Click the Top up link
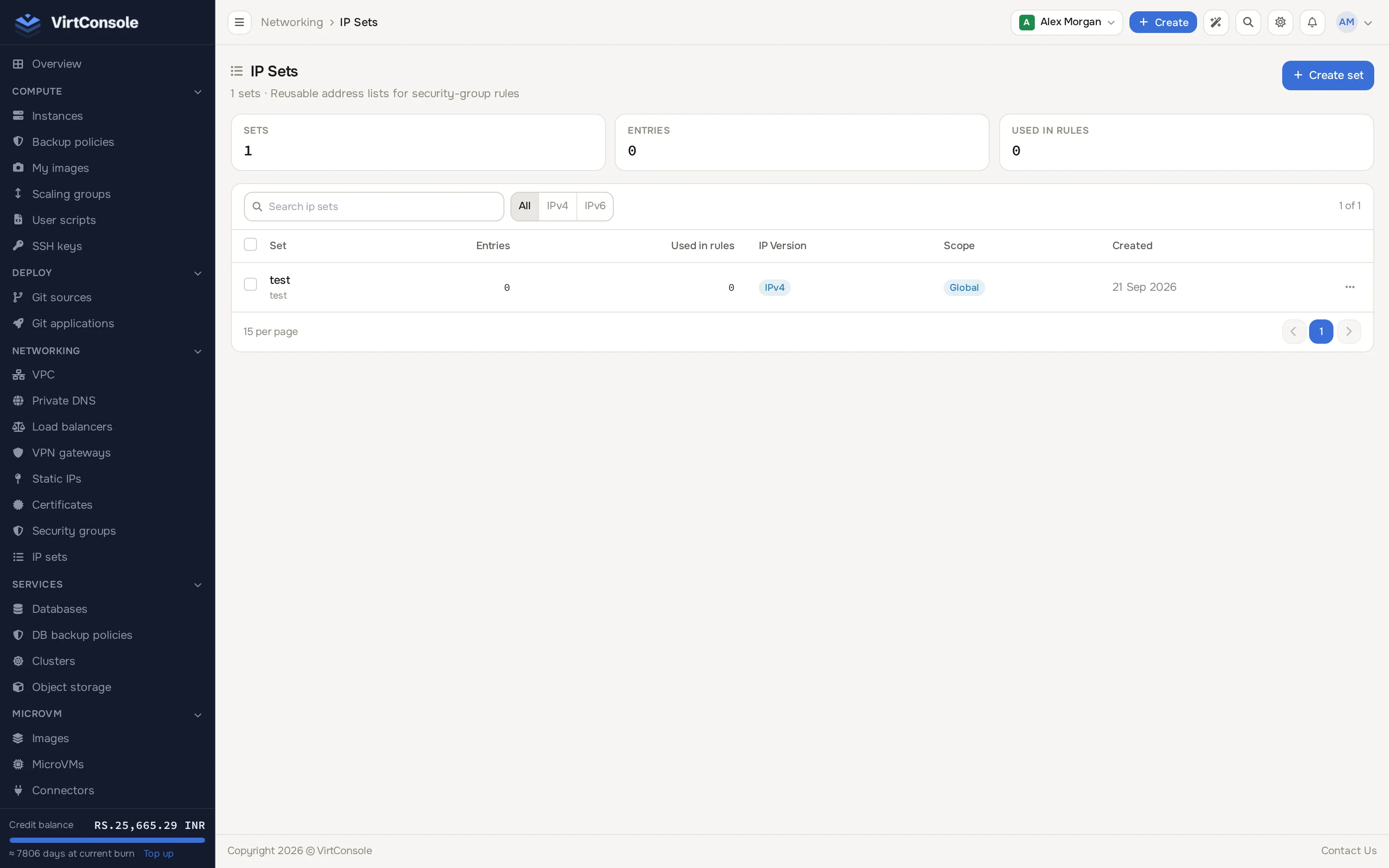Image resolution: width=1389 pixels, height=868 pixels. [x=158, y=853]
